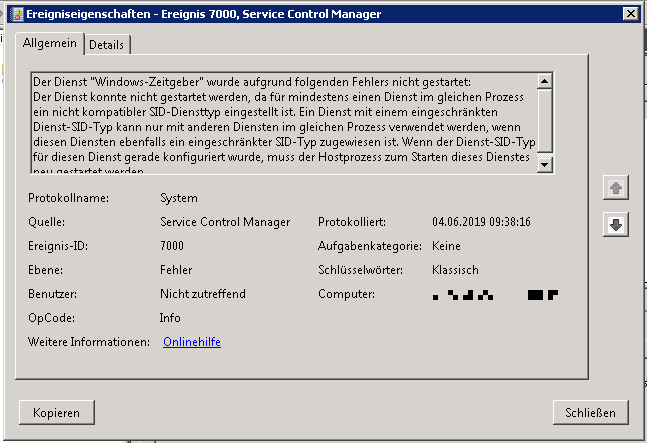This screenshot has width=647, height=443.
Task: Close the dialog with the title bar X
Action: click(x=630, y=13)
